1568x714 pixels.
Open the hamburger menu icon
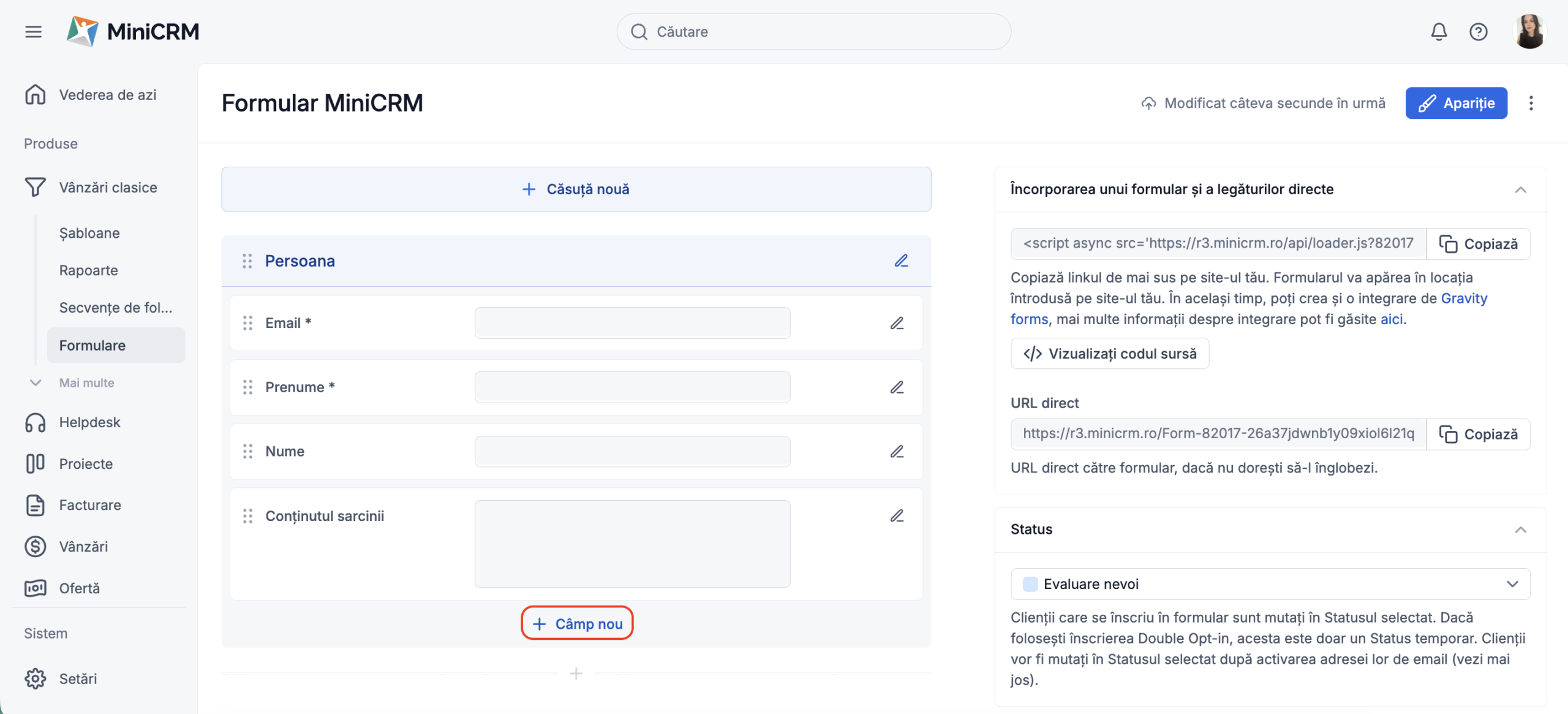click(33, 32)
